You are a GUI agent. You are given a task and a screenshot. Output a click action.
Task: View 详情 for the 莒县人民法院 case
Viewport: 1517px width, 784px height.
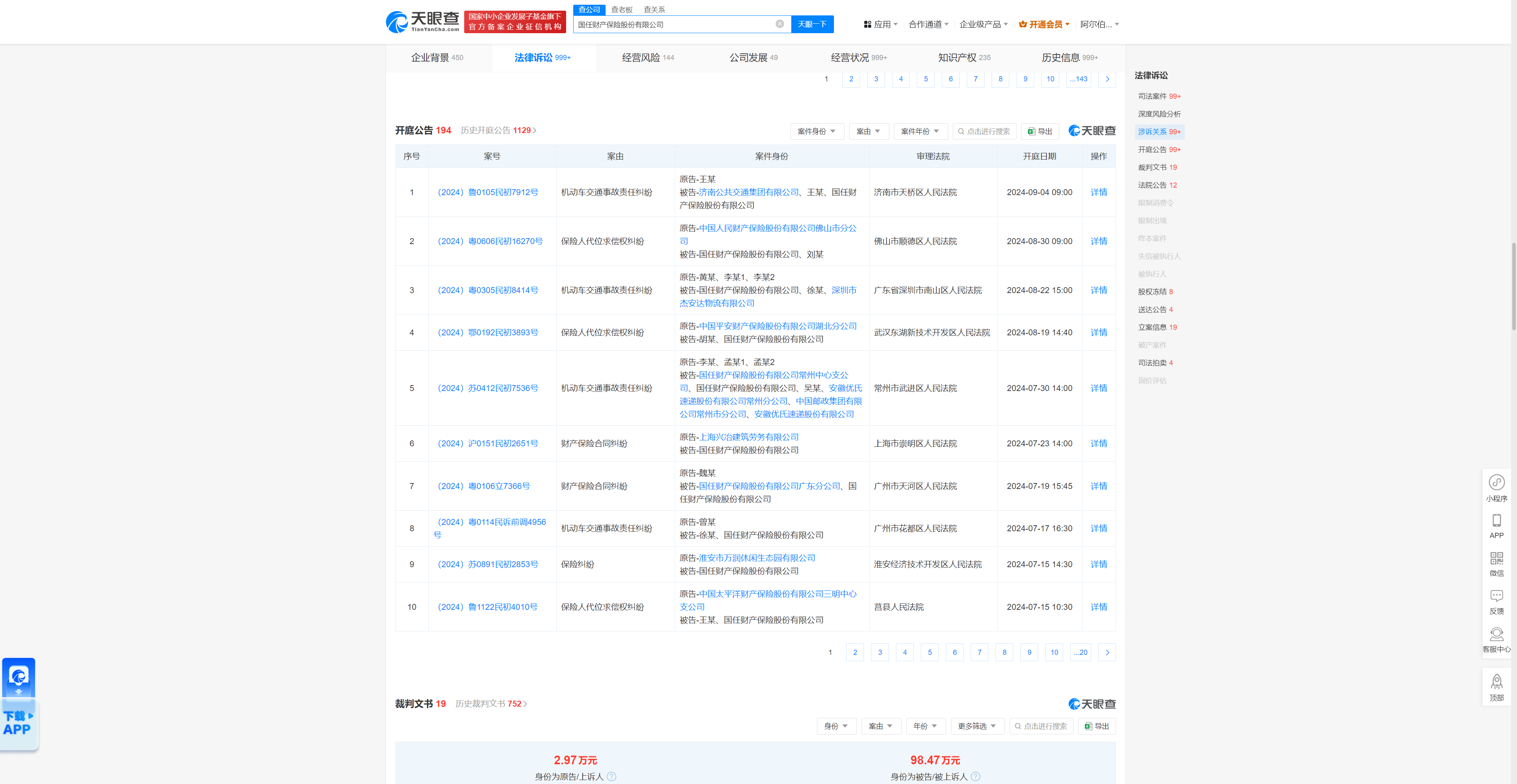pyautogui.click(x=1098, y=607)
